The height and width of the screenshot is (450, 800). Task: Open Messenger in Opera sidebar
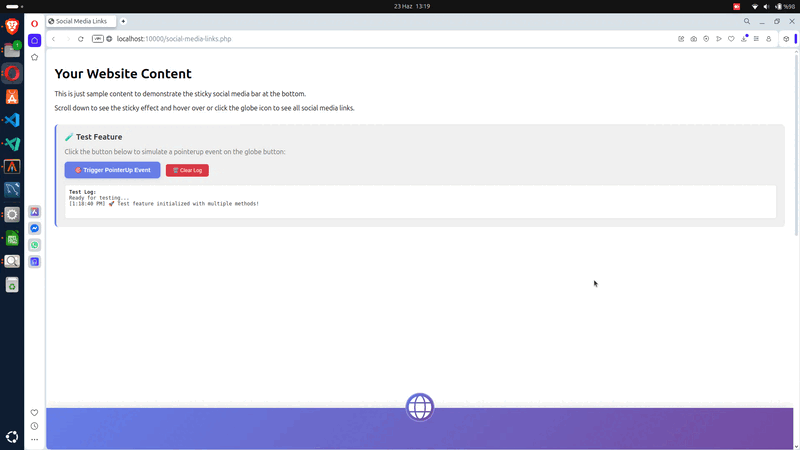click(34, 228)
